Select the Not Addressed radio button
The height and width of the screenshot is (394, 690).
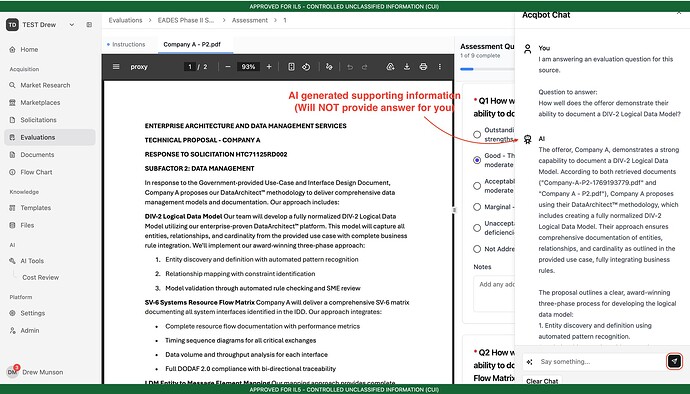[x=477, y=249]
